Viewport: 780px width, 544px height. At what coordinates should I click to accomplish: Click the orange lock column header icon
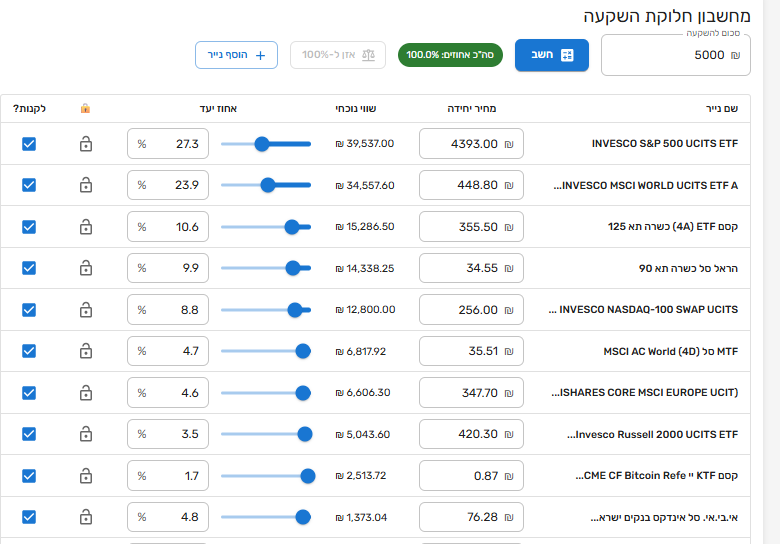pos(85,108)
